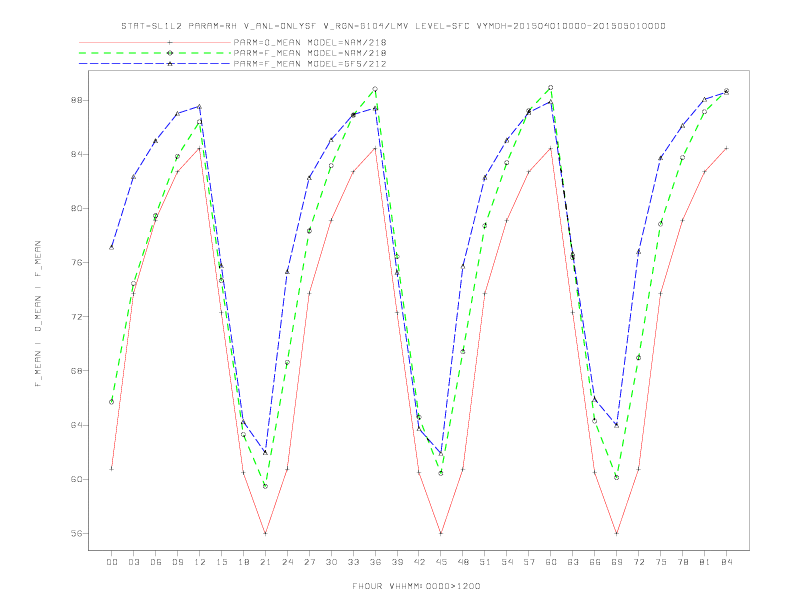The image size is (792, 612).
Task: Click blue GFS triangle data point at hour 00
Action: click(x=112, y=247)
